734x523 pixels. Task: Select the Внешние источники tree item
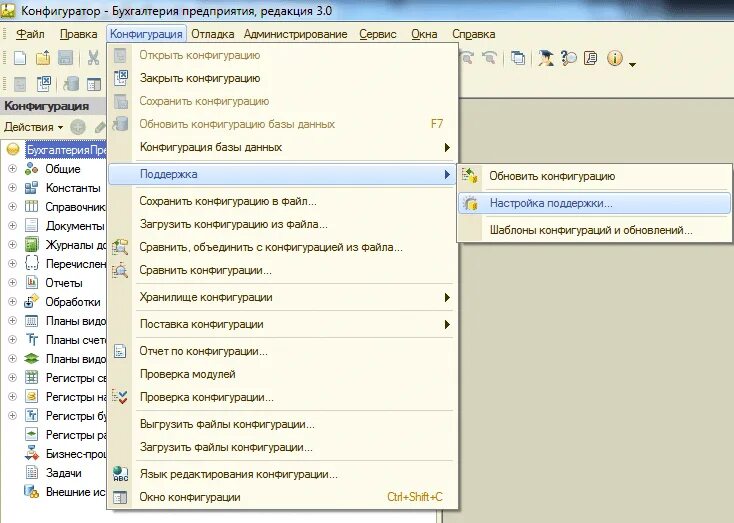tap(76, 492)
